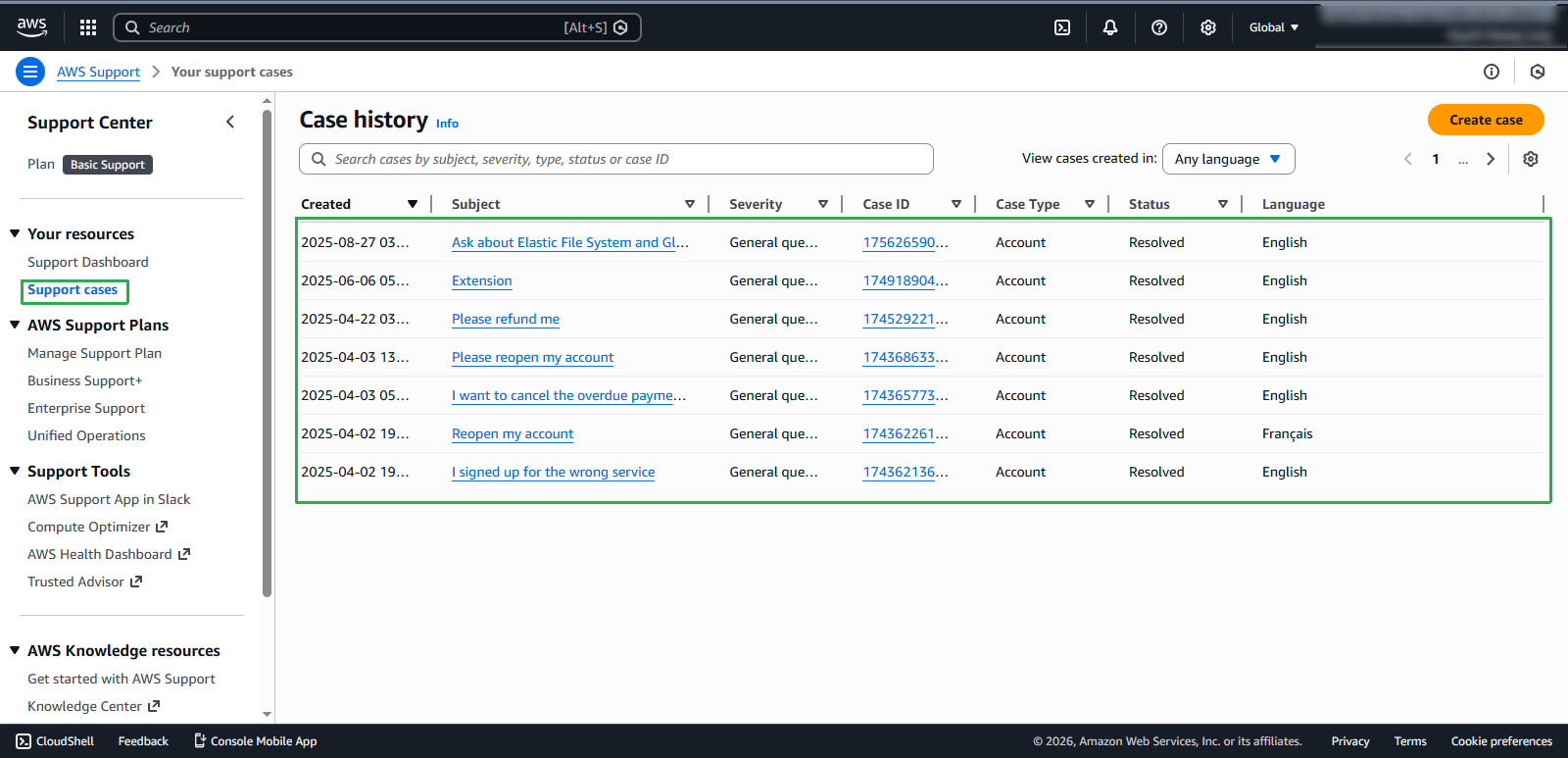The image size is (1568, 758).
Task: Open Cookie preferences in footer
Action: click(1501, 741)
